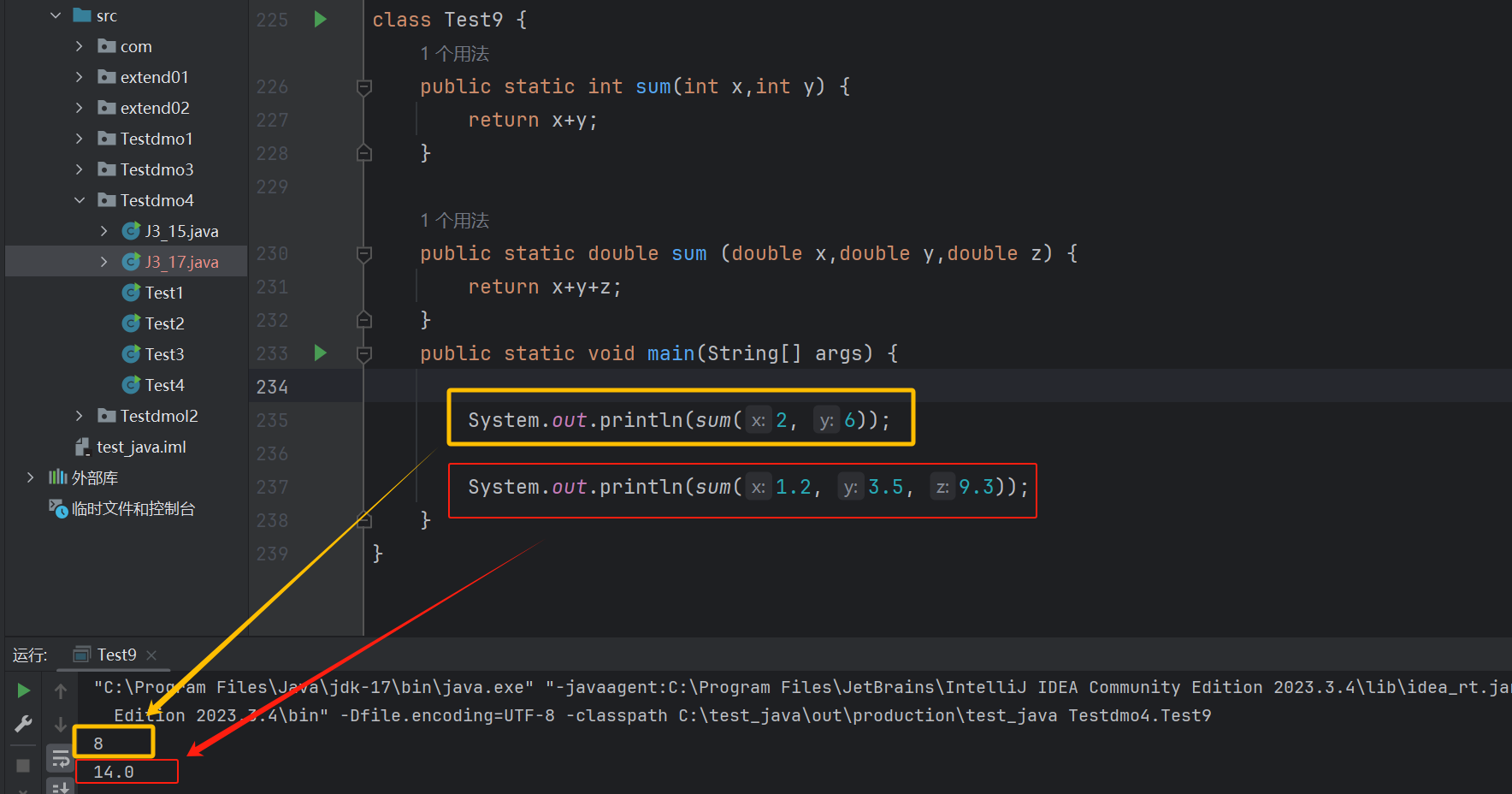Toggle soft-wrap in console output
The height and width of the screenshot is (794, 1512).
click(x=61, y=758)
